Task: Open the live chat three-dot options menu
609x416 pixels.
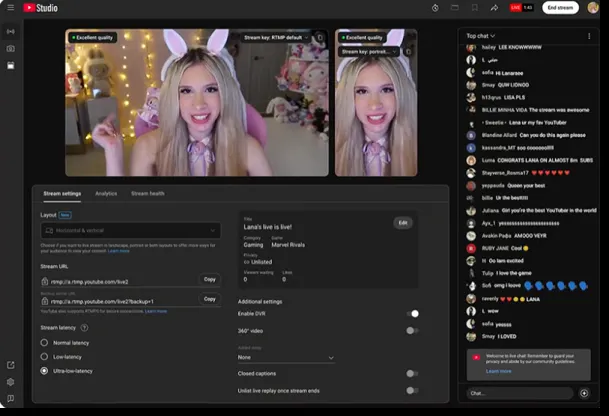Action: (x=589, y=36)
